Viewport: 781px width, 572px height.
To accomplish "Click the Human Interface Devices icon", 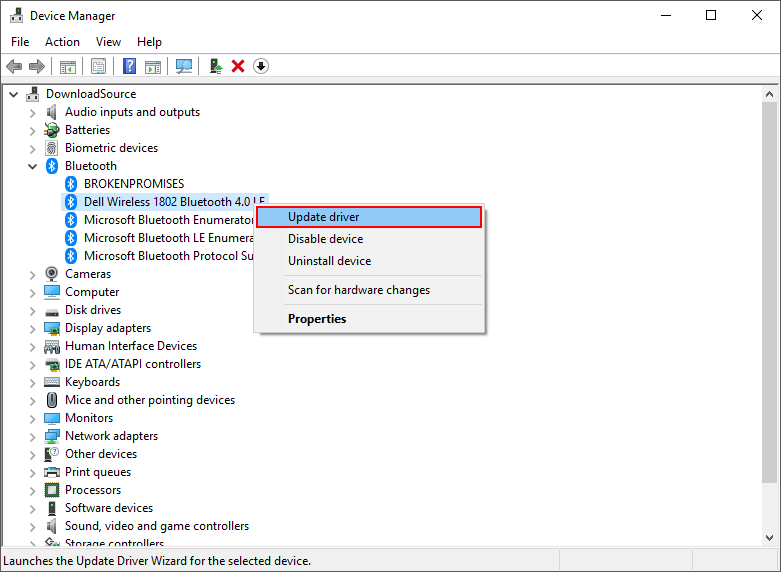I will 52,346.
